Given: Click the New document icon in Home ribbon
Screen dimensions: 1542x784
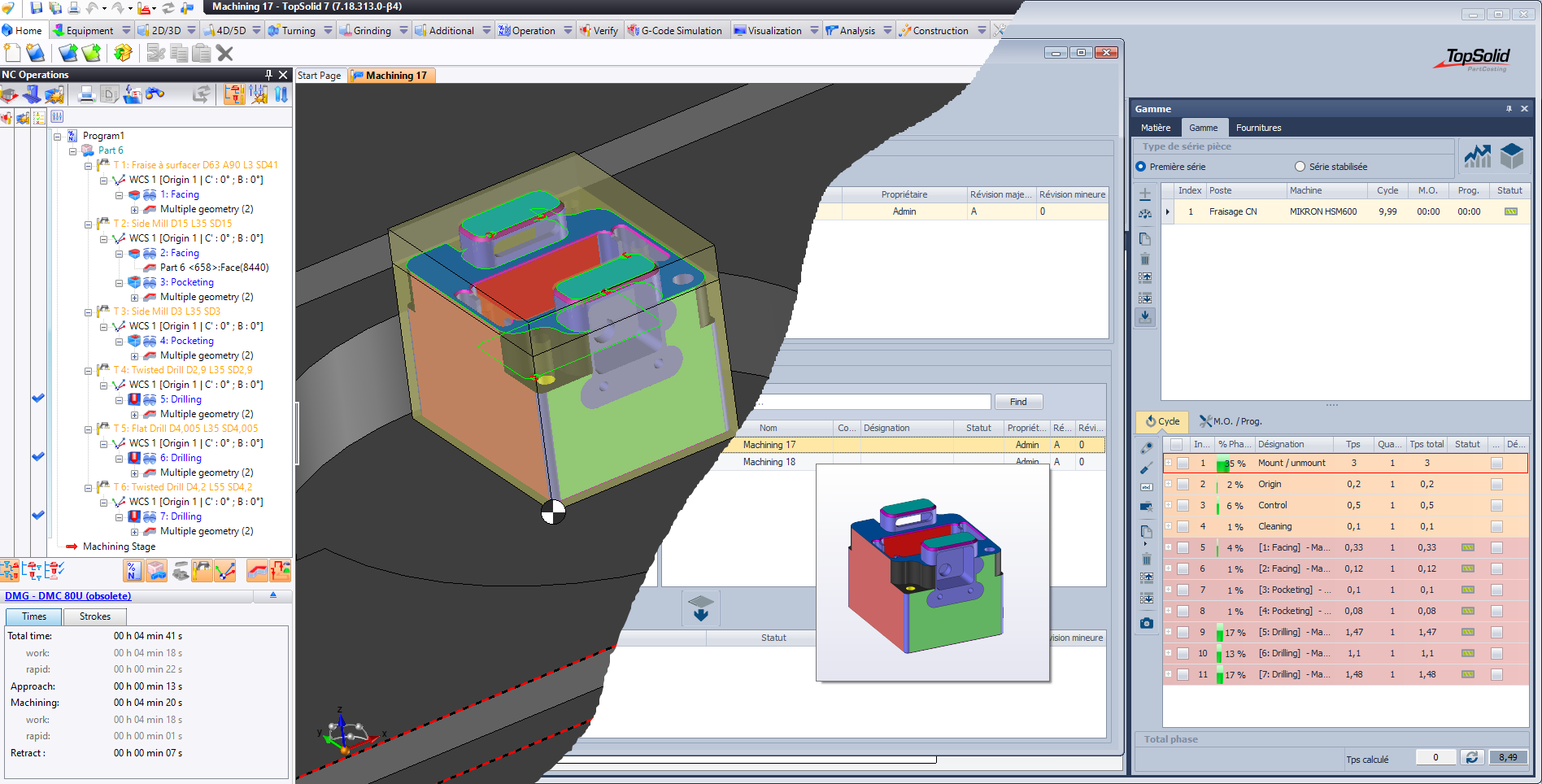Looking at the screenshot, I should (x=12, y=53).
